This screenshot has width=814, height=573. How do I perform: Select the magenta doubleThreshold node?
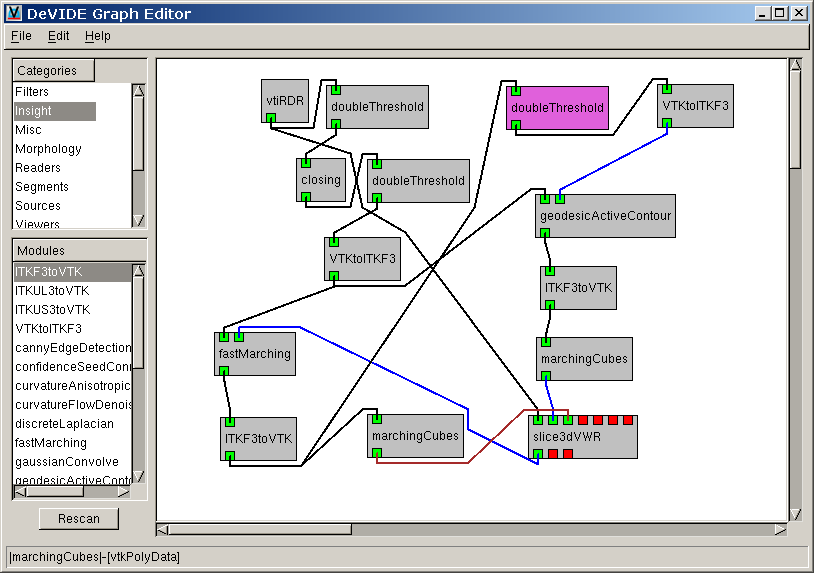[558, 108]
